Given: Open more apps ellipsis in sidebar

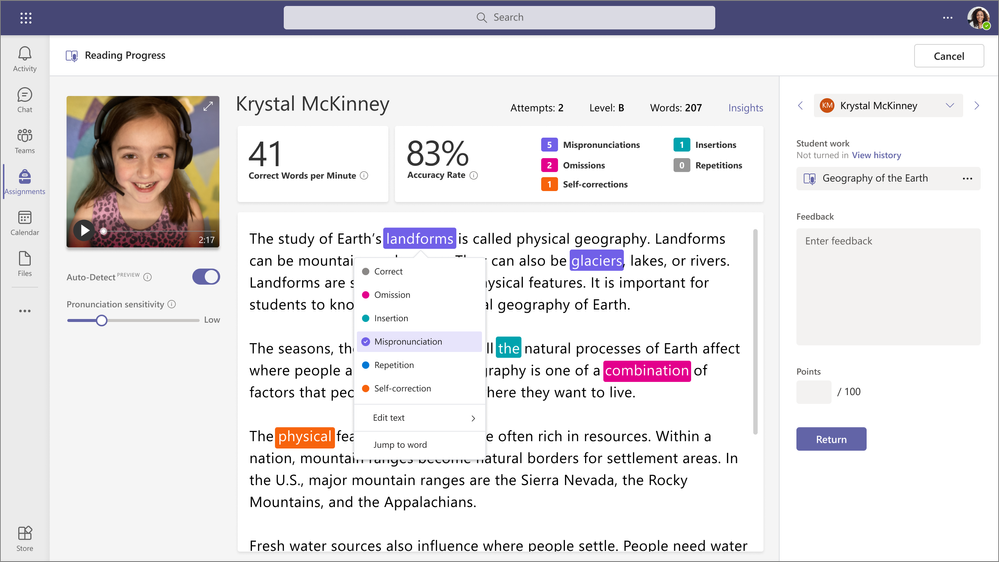Looking at the screenshot, I should 25,311.
